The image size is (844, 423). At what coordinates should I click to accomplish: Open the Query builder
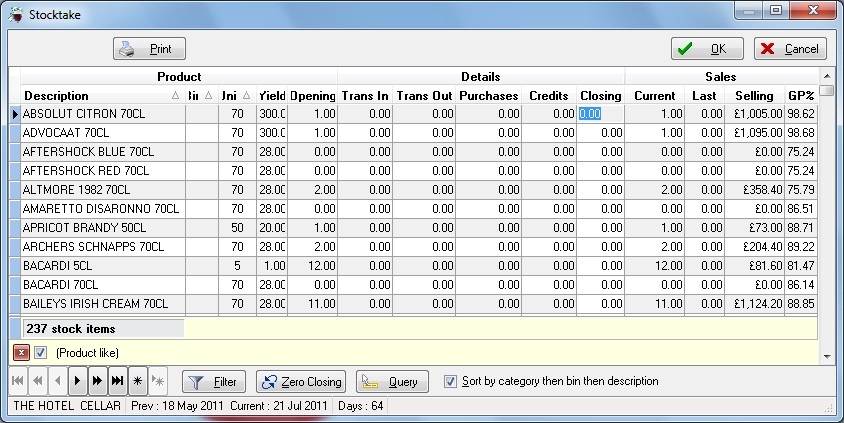coord(392,382)
